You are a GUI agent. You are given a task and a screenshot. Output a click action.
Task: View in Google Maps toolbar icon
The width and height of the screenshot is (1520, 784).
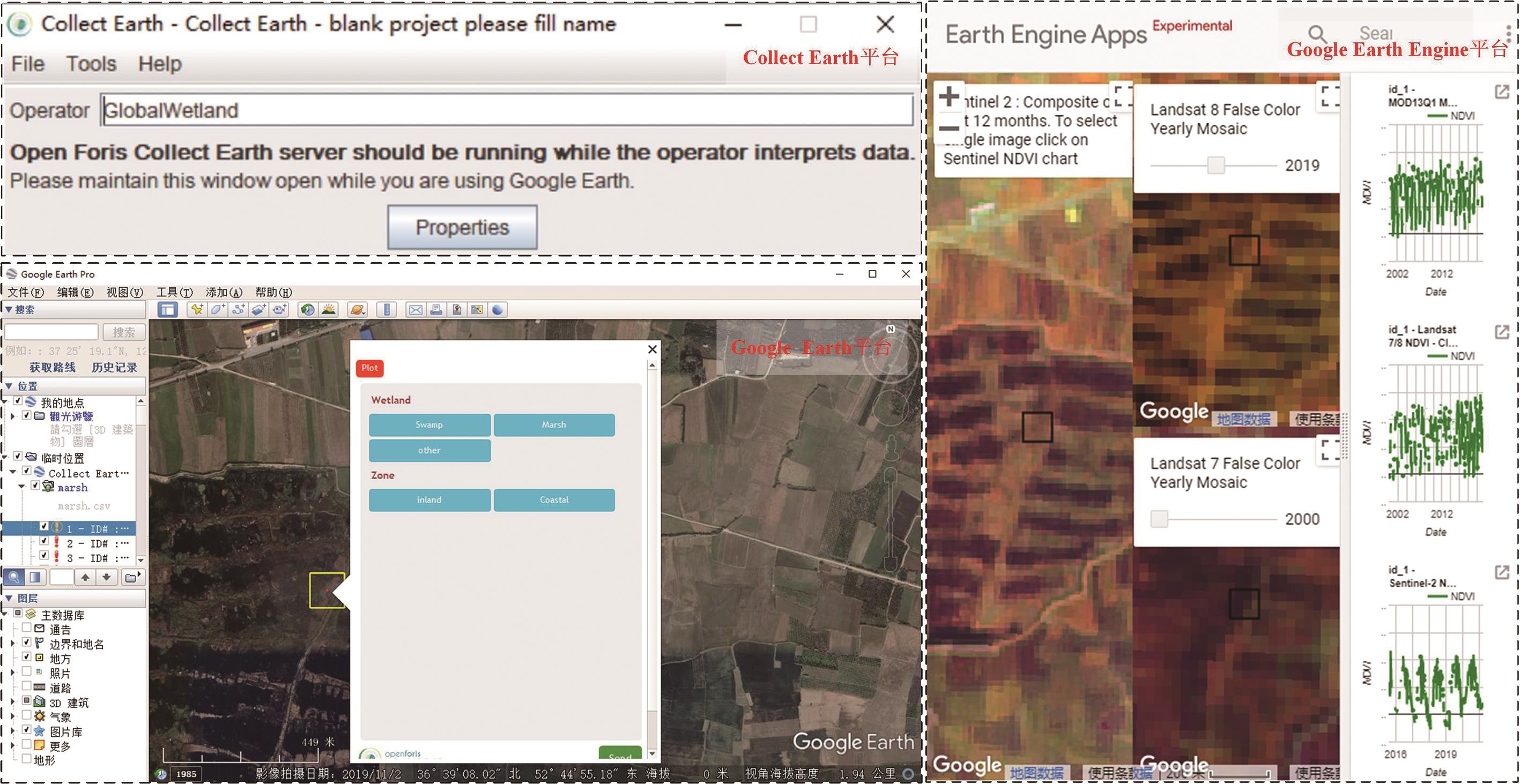(x=477, y=309)
